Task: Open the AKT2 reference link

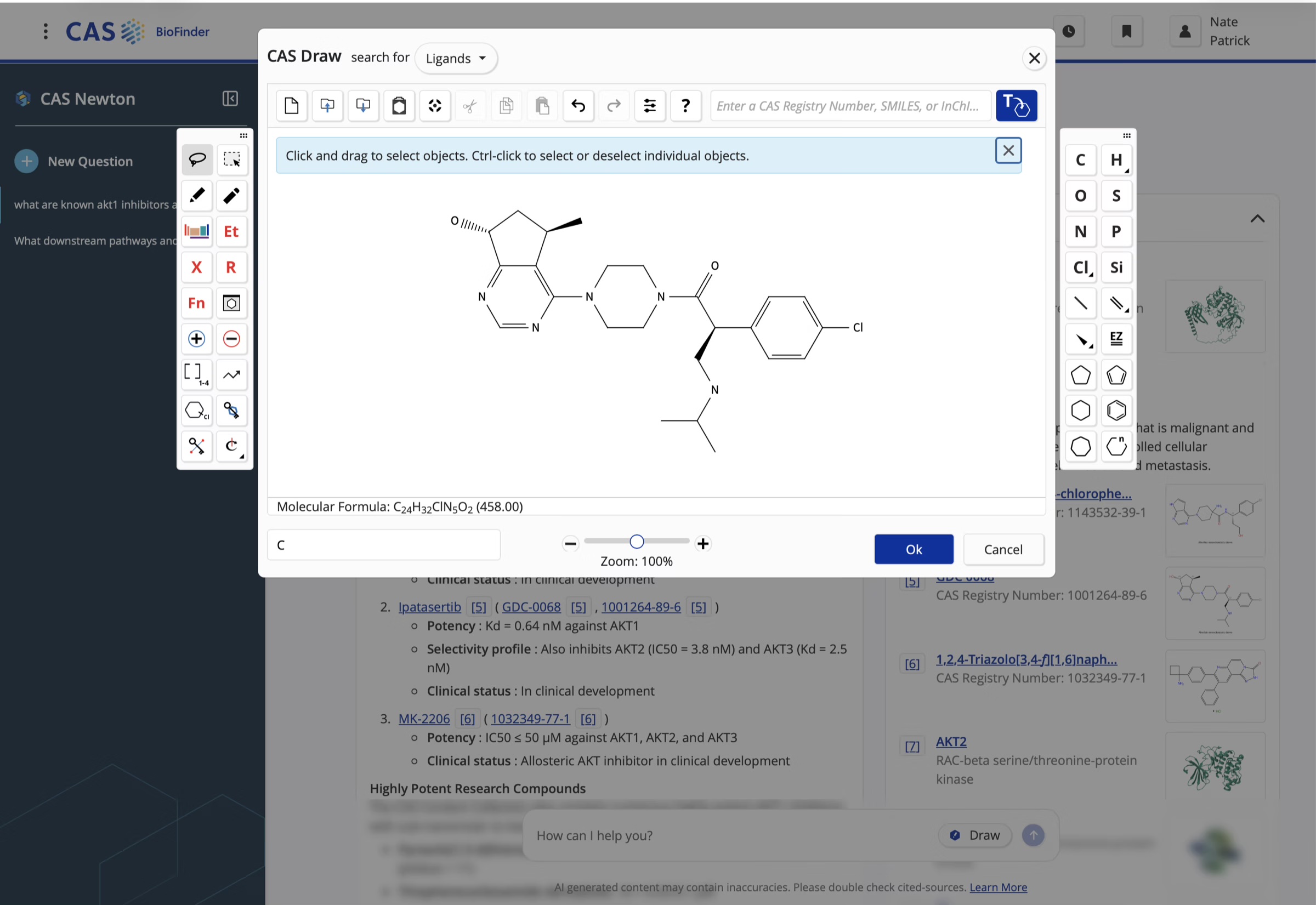Action: click(x=951, y=741)
